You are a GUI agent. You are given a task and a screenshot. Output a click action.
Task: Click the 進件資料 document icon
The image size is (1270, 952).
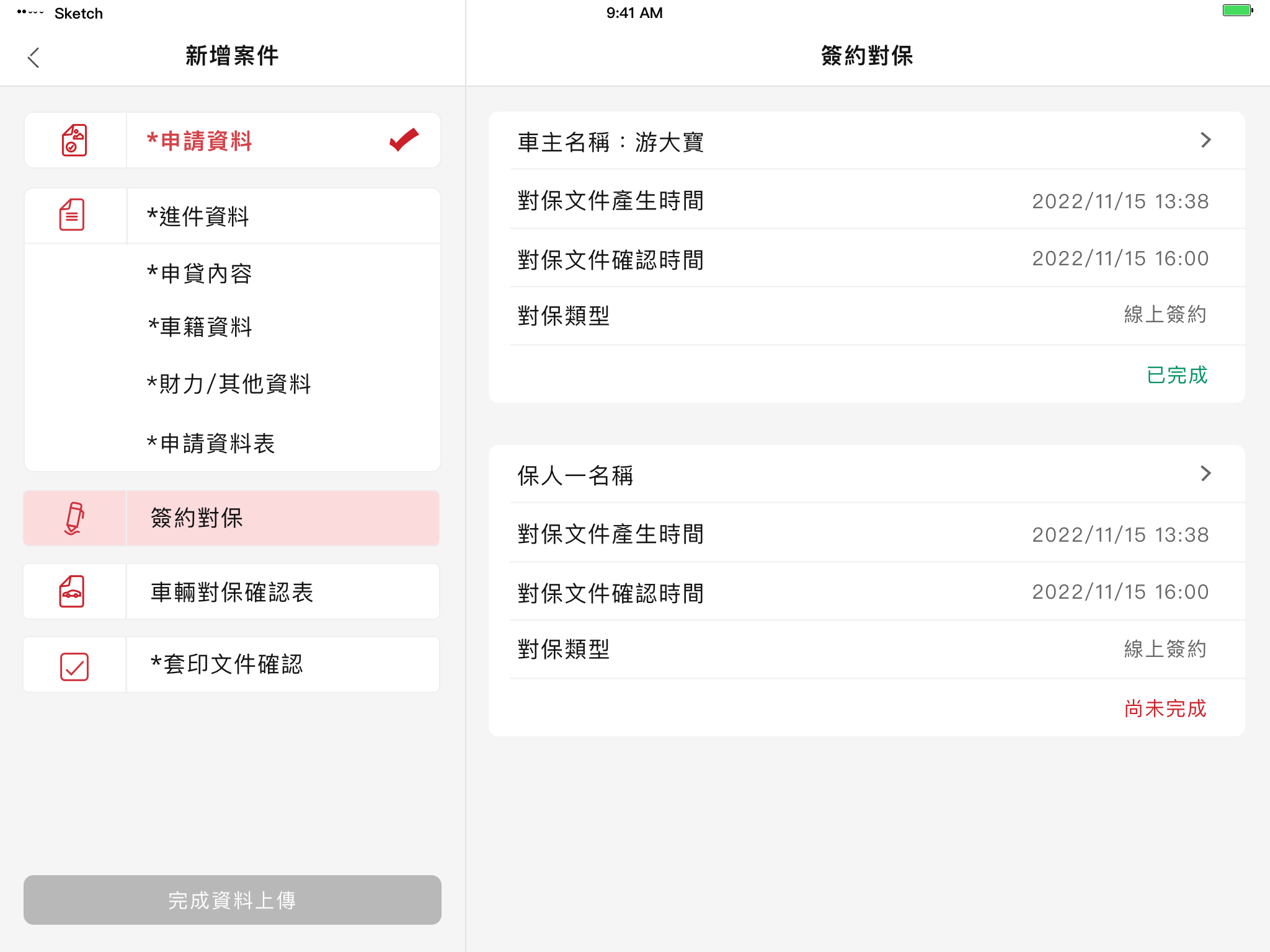73,215
